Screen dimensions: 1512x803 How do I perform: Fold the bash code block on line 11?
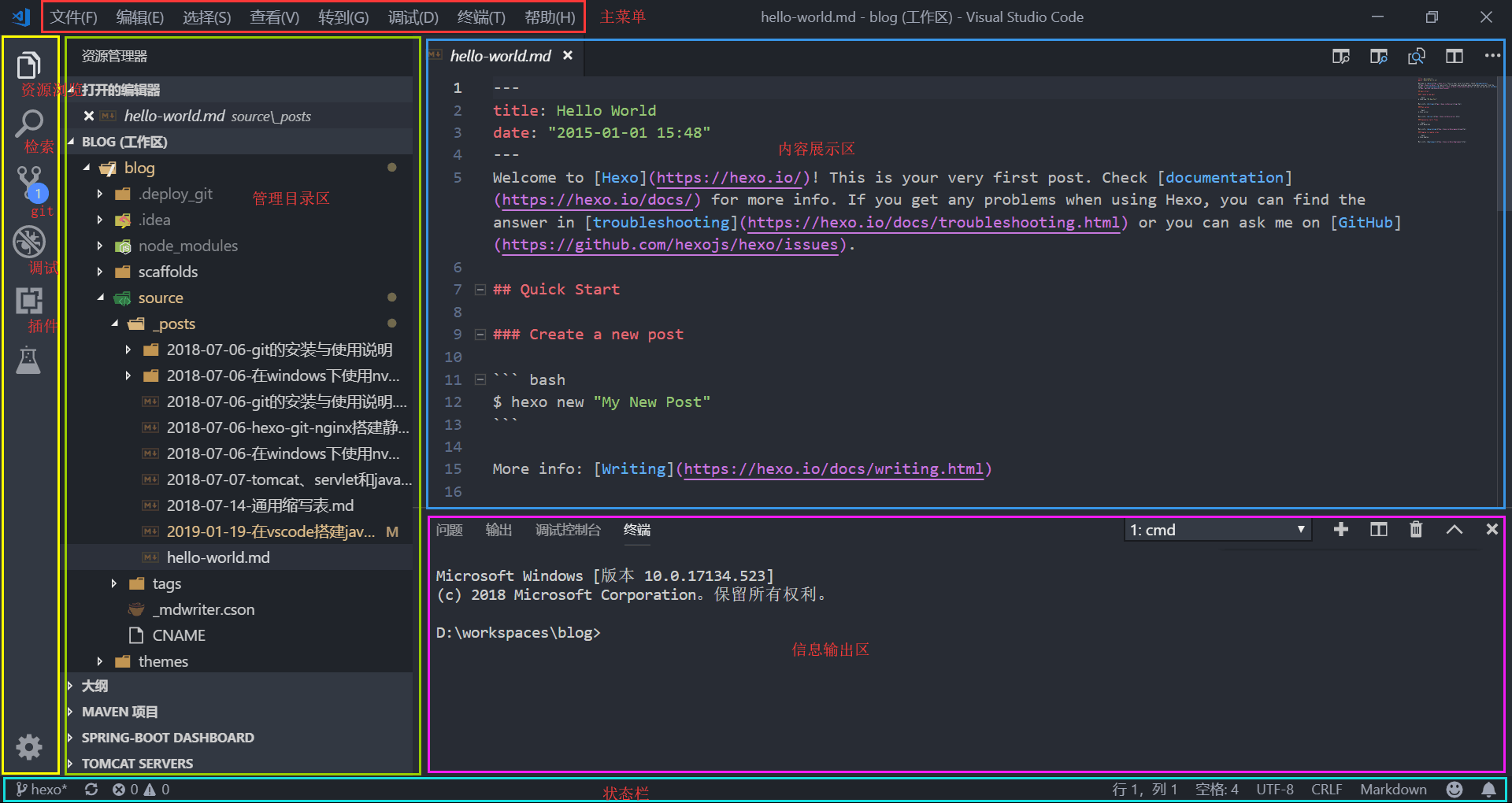(x=480, y=379)
